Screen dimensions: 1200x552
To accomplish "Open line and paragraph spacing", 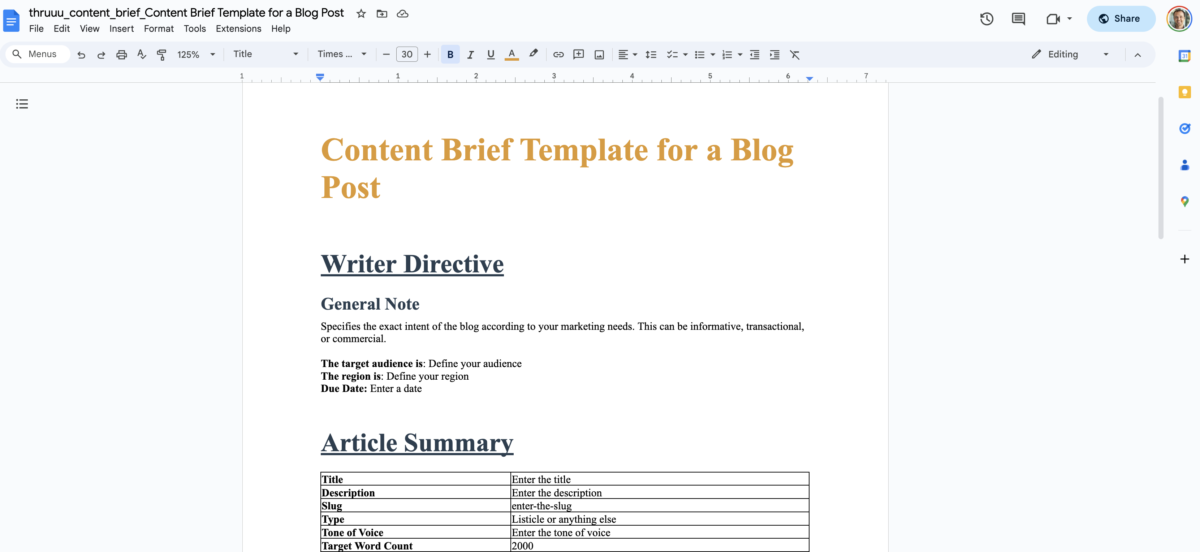I will 651,54.
